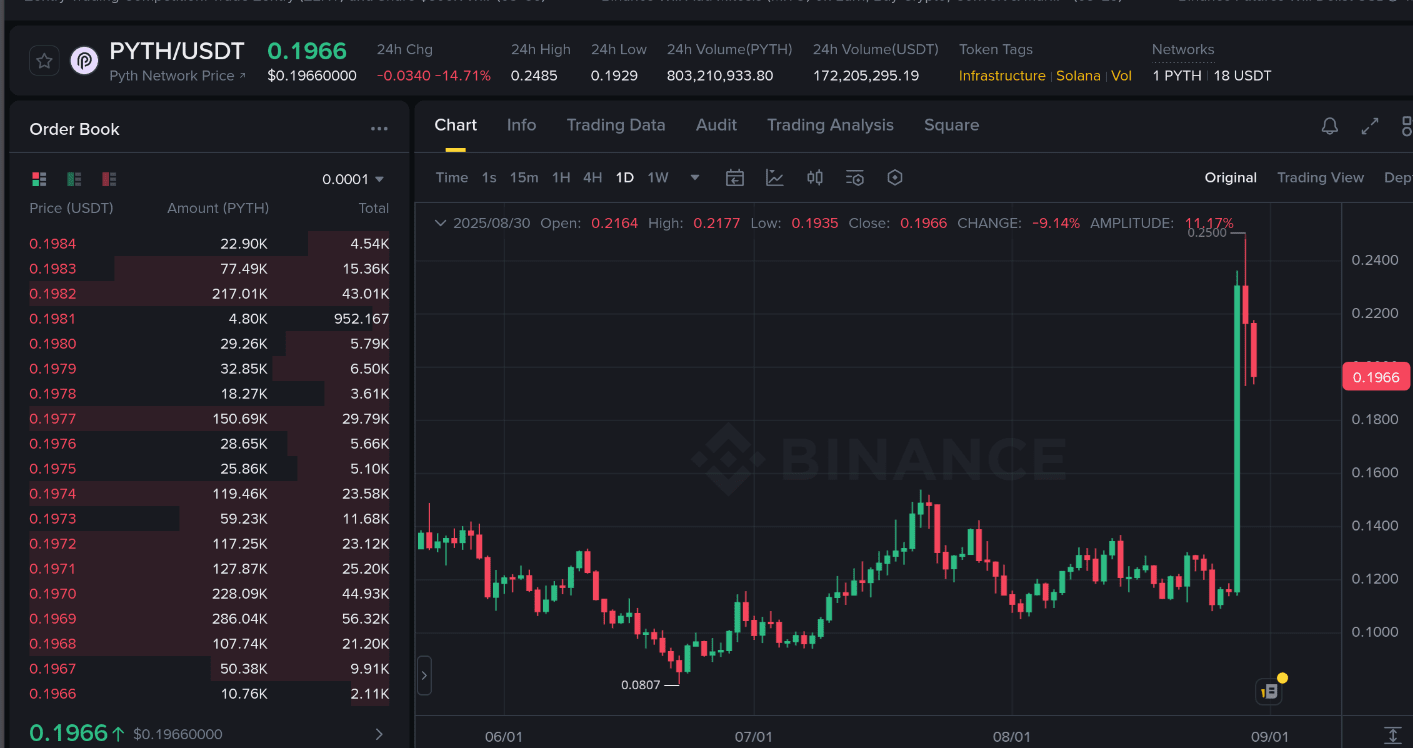Select the 15m chart interval
The width and height of the screenshot is (1413, 748).
524,178
